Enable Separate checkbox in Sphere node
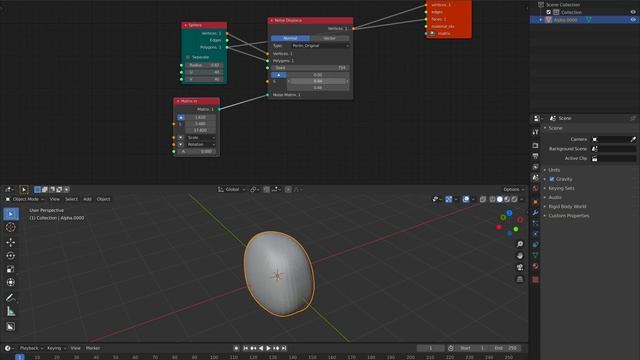The image size is (640, 360). coord(188,57)
